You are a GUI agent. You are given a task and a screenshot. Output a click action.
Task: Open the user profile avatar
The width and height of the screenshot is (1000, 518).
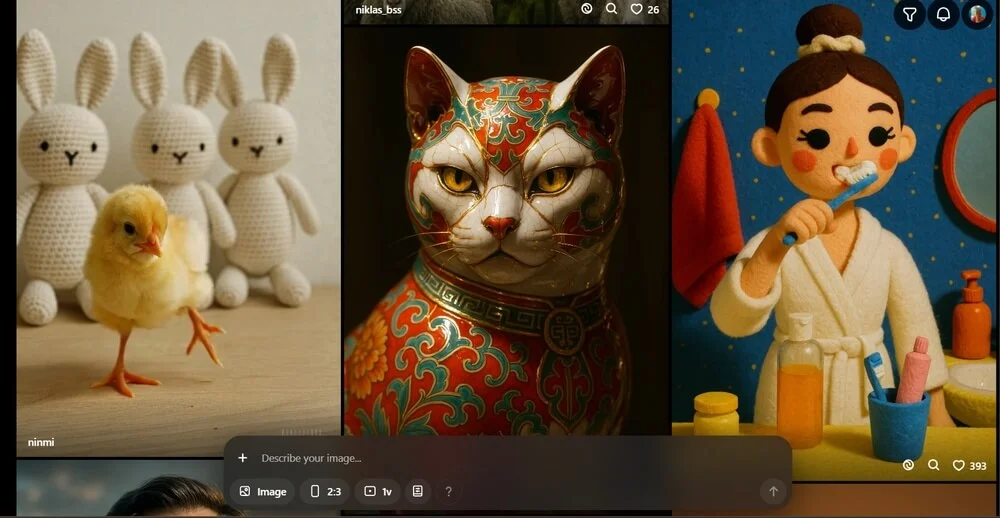click(x=977, y=14)
